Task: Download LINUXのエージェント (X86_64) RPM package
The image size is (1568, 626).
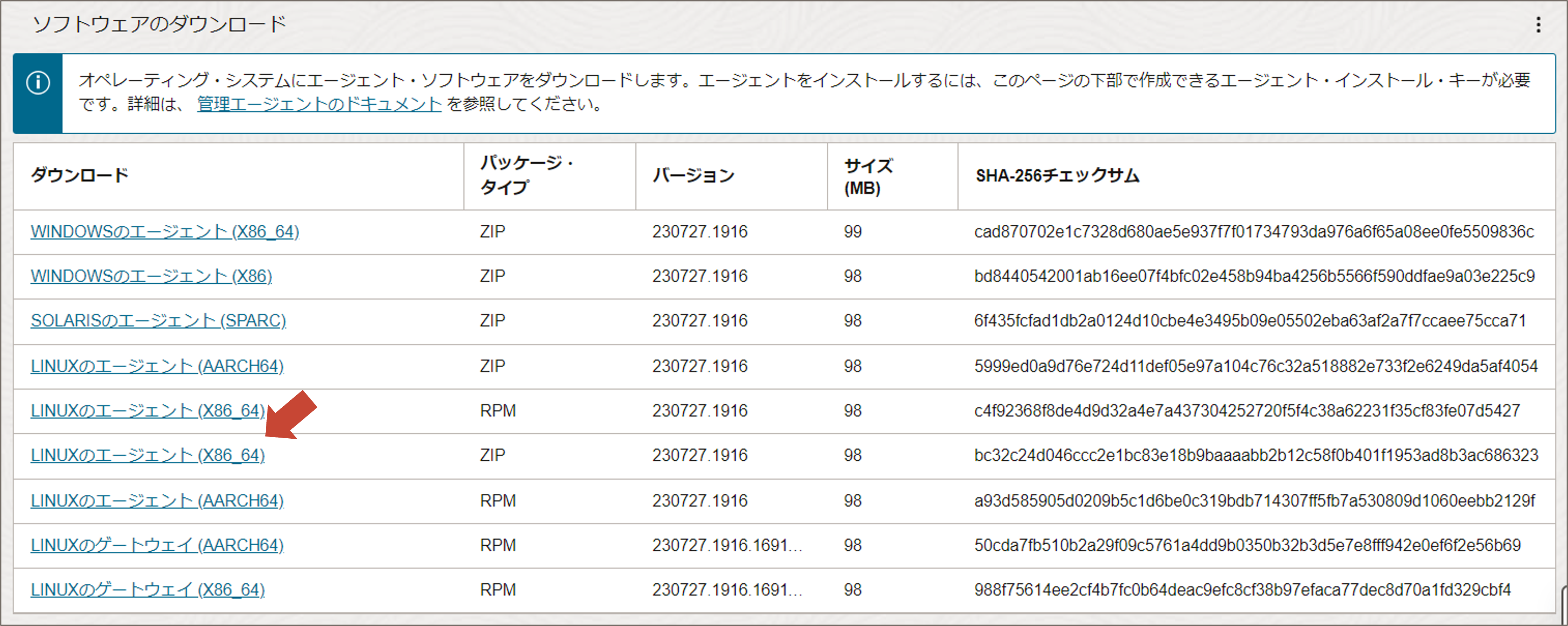Action: (147, 411)
